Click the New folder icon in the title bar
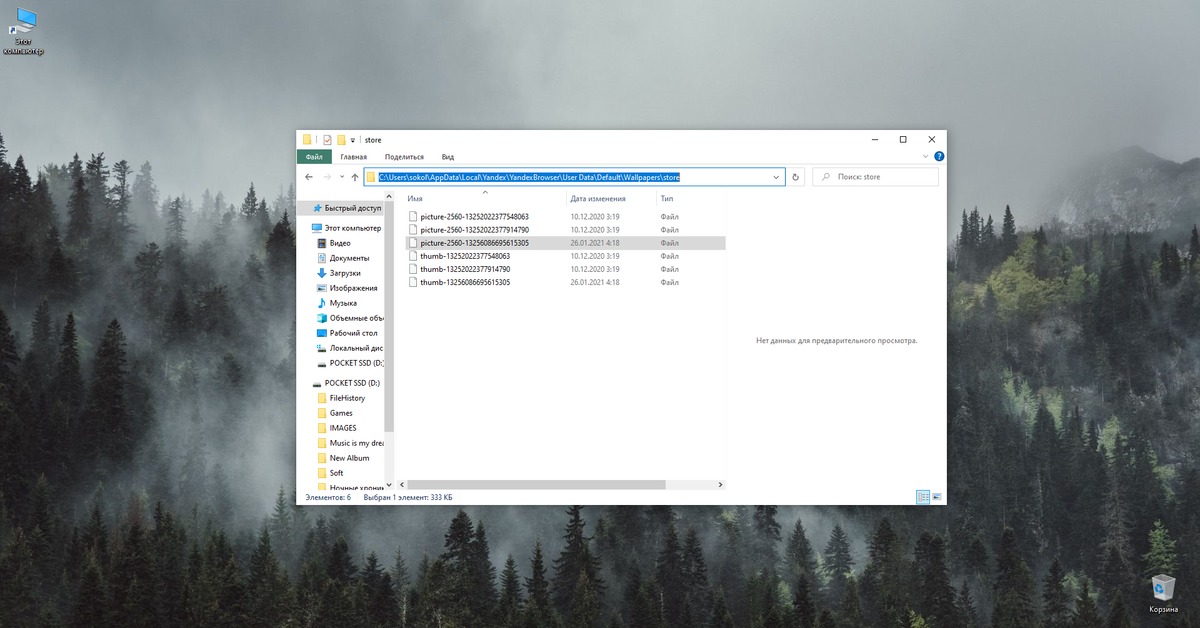 click(x=341, y=140)
